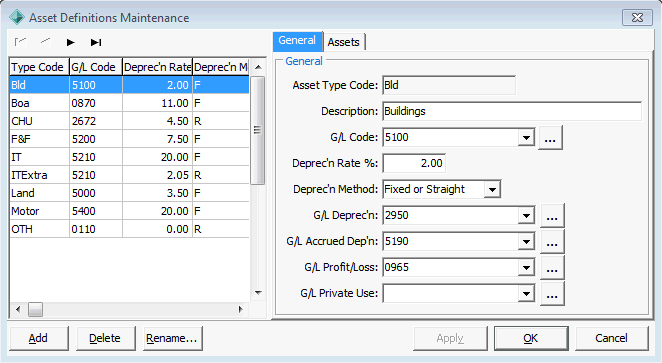
Task: Select the OTH row
Action: point(129,229)
